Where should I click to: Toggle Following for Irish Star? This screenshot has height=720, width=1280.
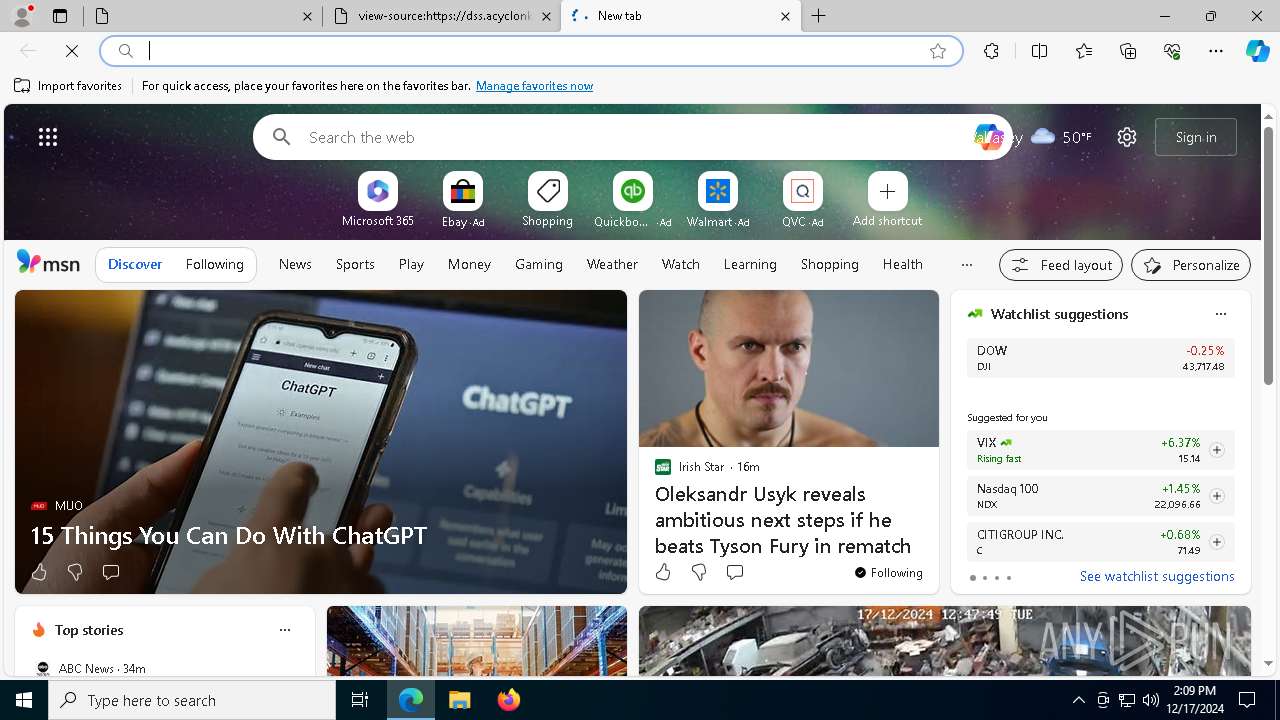pos(889,573)
